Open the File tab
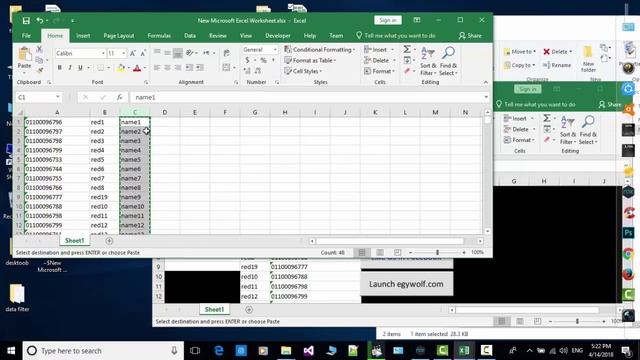 click(26, 36)
